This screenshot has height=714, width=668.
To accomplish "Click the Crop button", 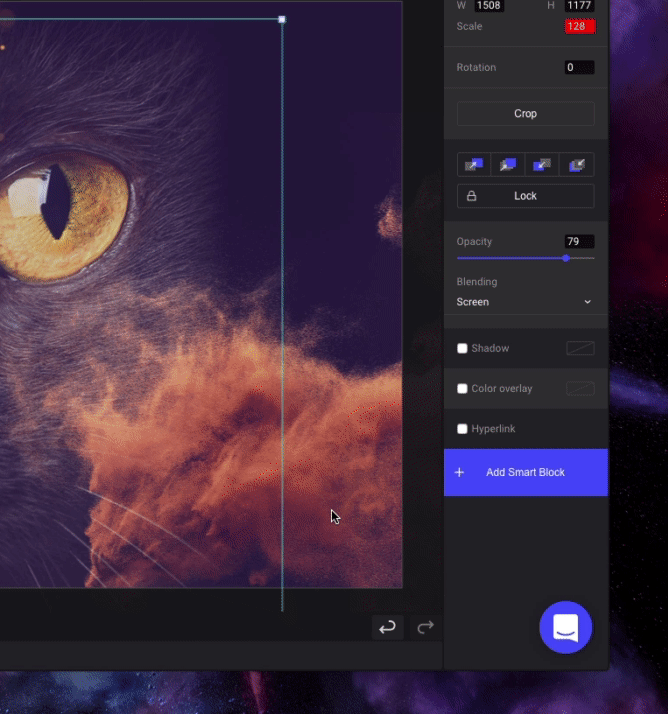I will [x=525, y=114].
